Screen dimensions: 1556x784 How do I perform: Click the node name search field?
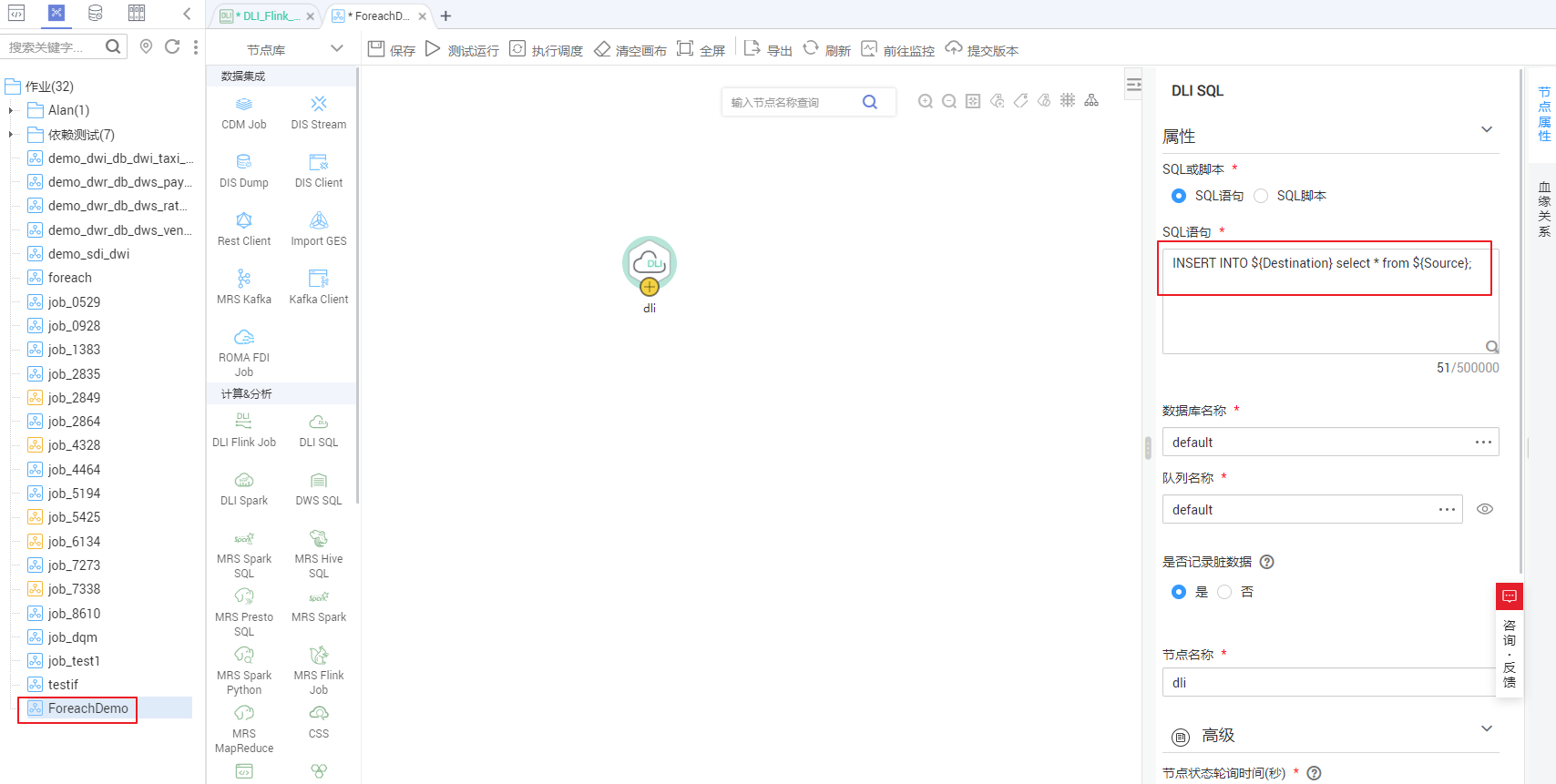click(x=793, y=102)
